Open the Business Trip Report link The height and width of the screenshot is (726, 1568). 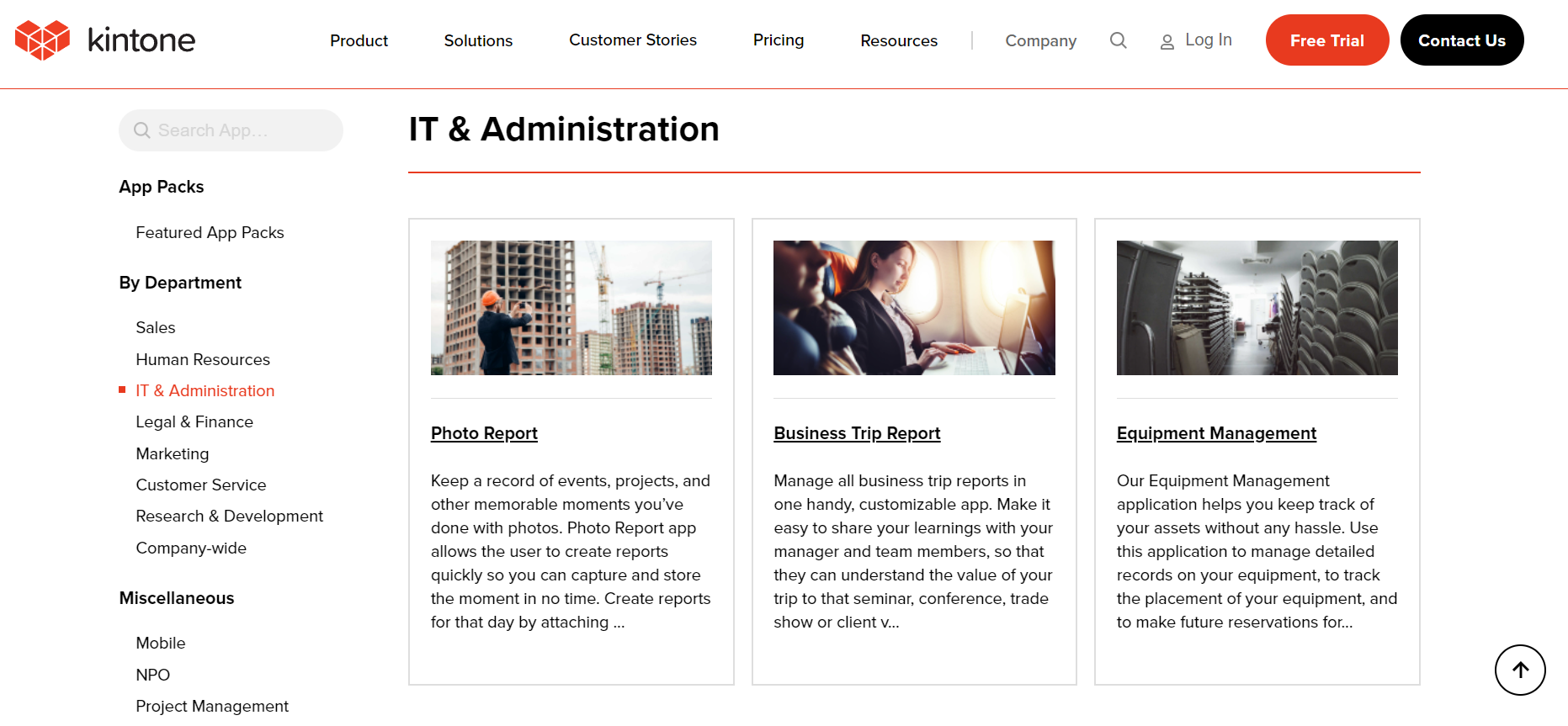pos(857,433)
